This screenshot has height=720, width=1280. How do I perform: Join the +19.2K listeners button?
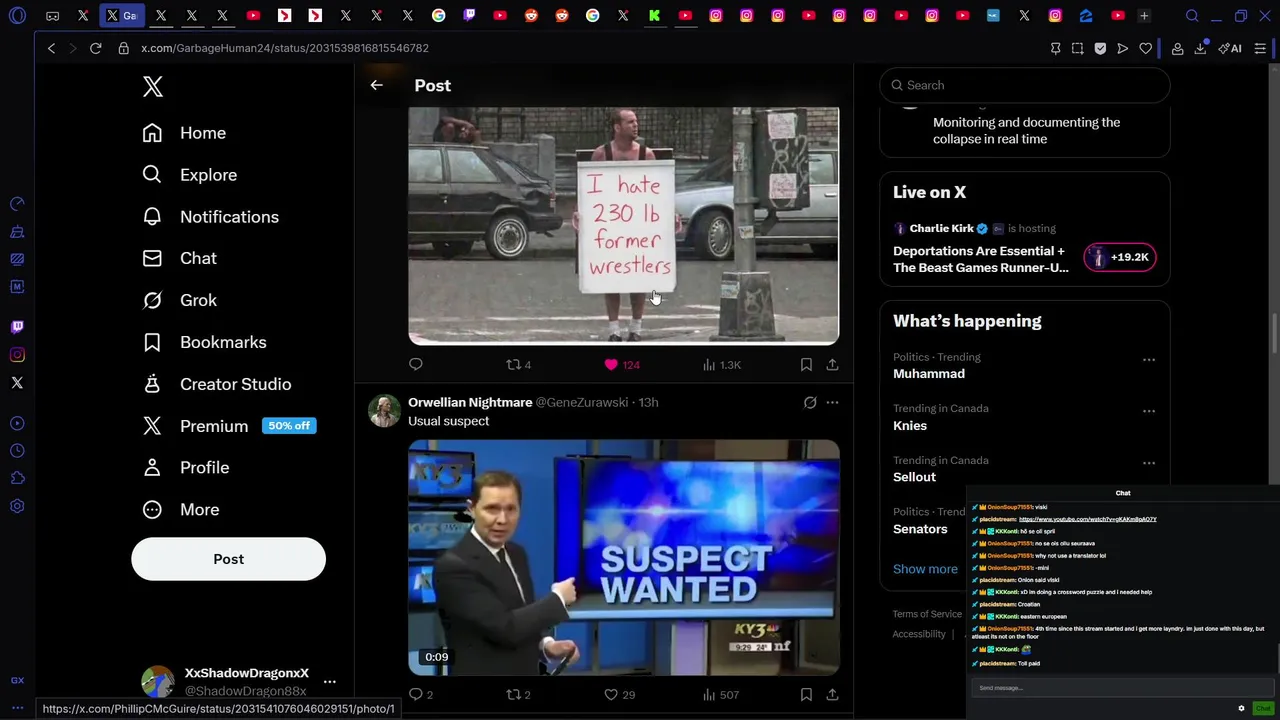point(1120,257)
